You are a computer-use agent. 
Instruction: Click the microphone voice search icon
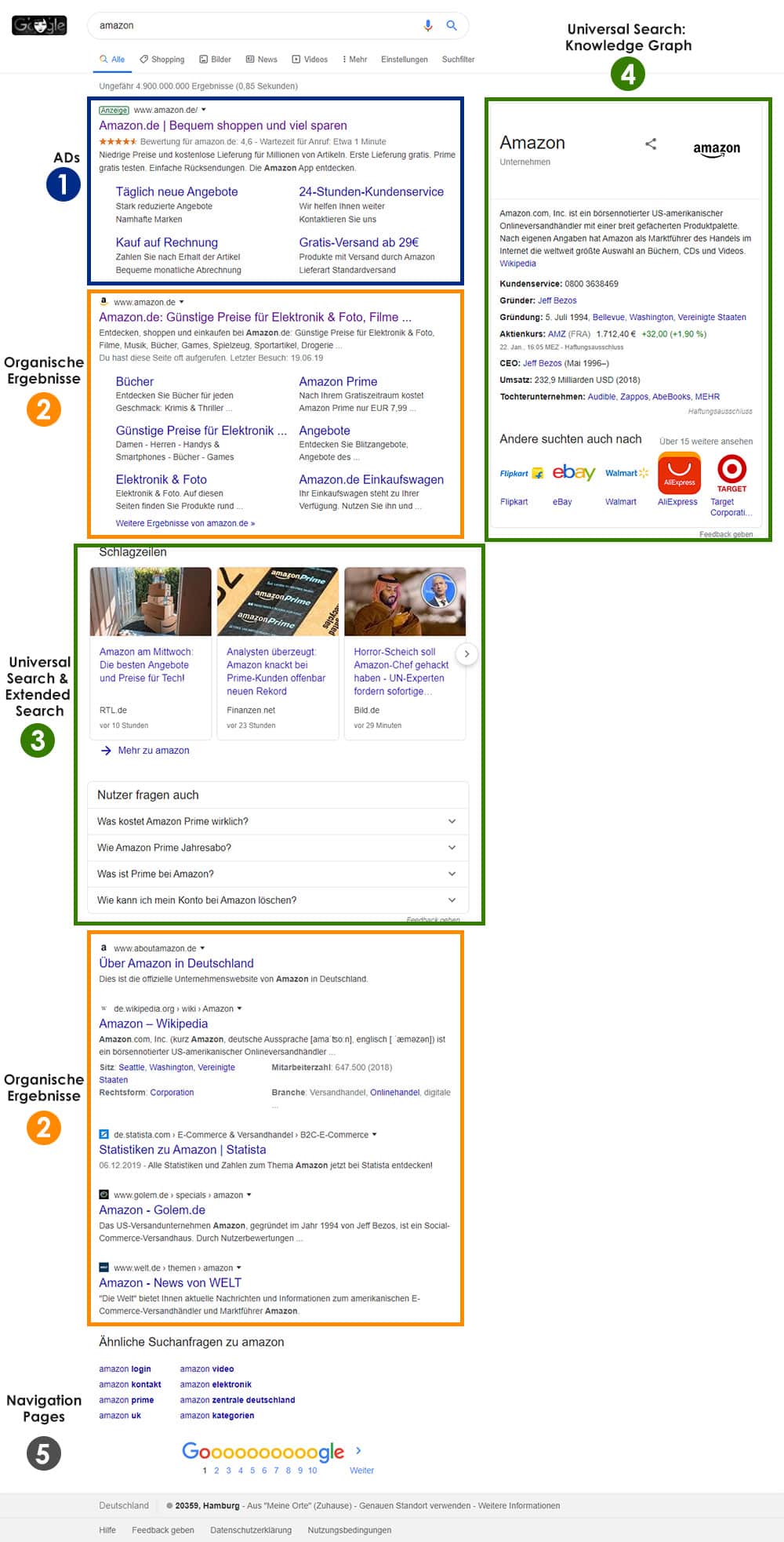click(x=428, y=25)
